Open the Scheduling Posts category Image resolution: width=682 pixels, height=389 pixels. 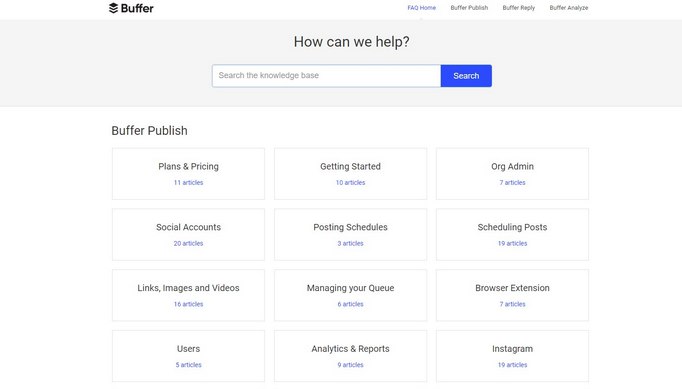click(x=512, y=235)
